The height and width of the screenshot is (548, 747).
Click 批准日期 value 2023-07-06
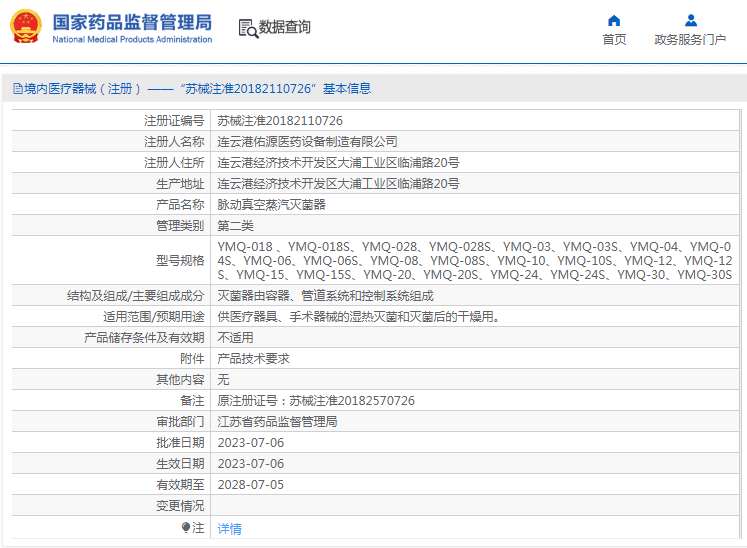251,443
